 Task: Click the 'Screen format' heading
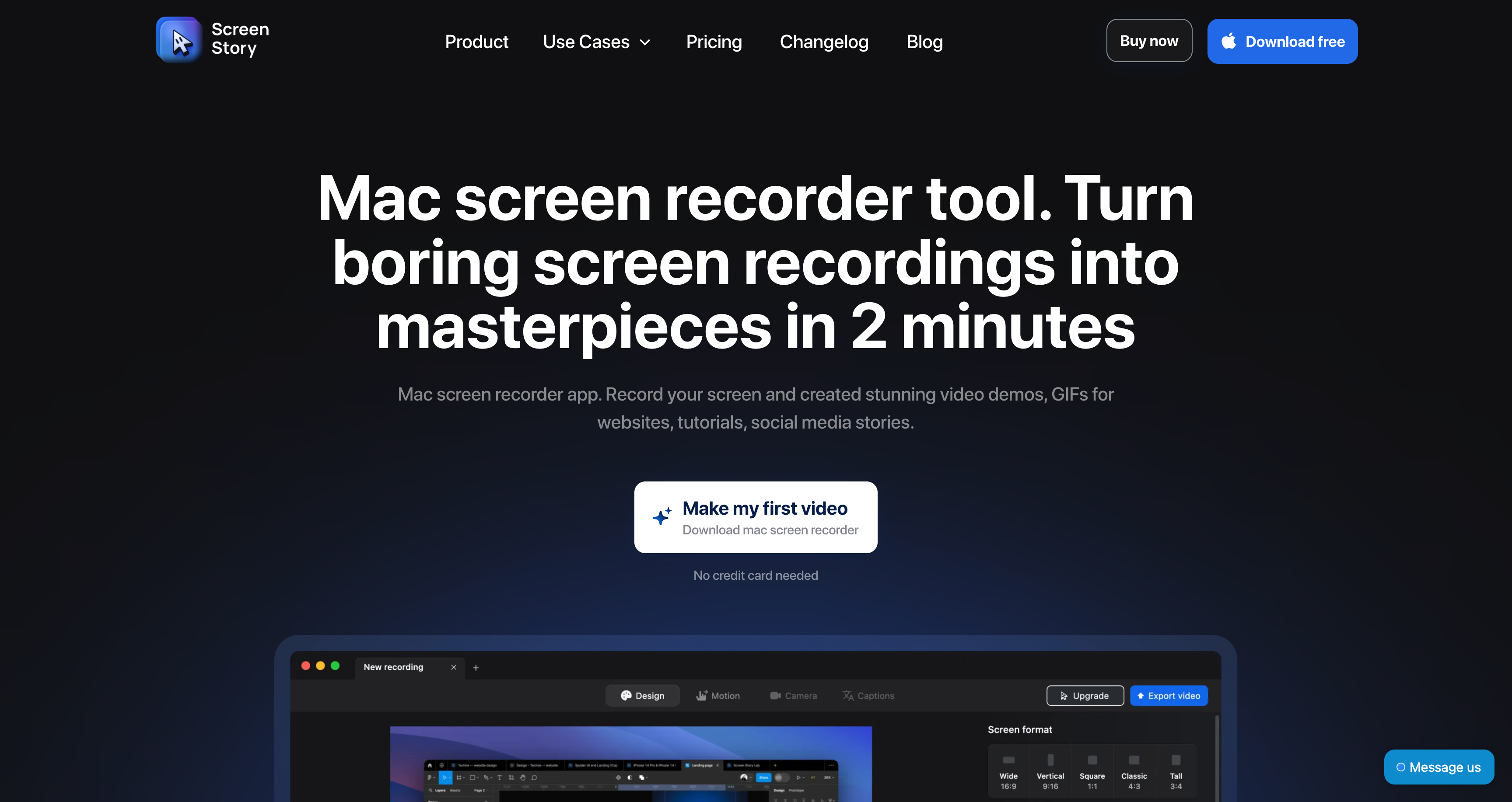pos(1019,729)
